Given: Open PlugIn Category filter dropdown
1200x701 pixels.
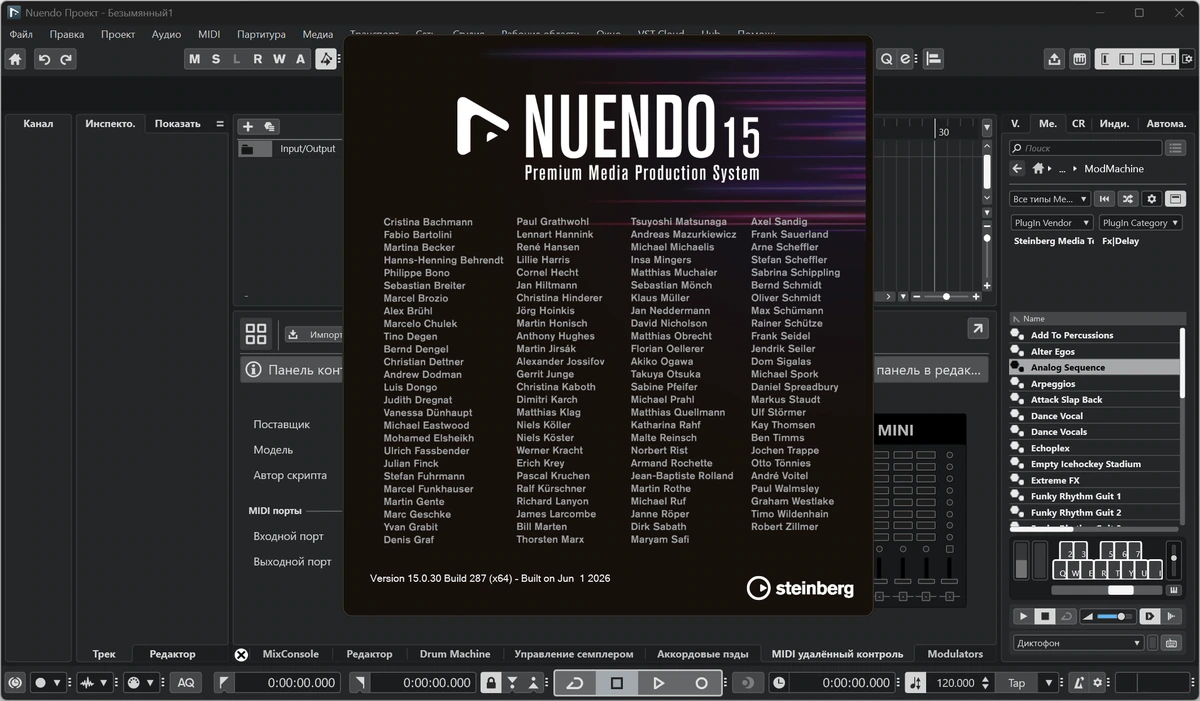Looking at the screenshot, I should pos(1140,223).
